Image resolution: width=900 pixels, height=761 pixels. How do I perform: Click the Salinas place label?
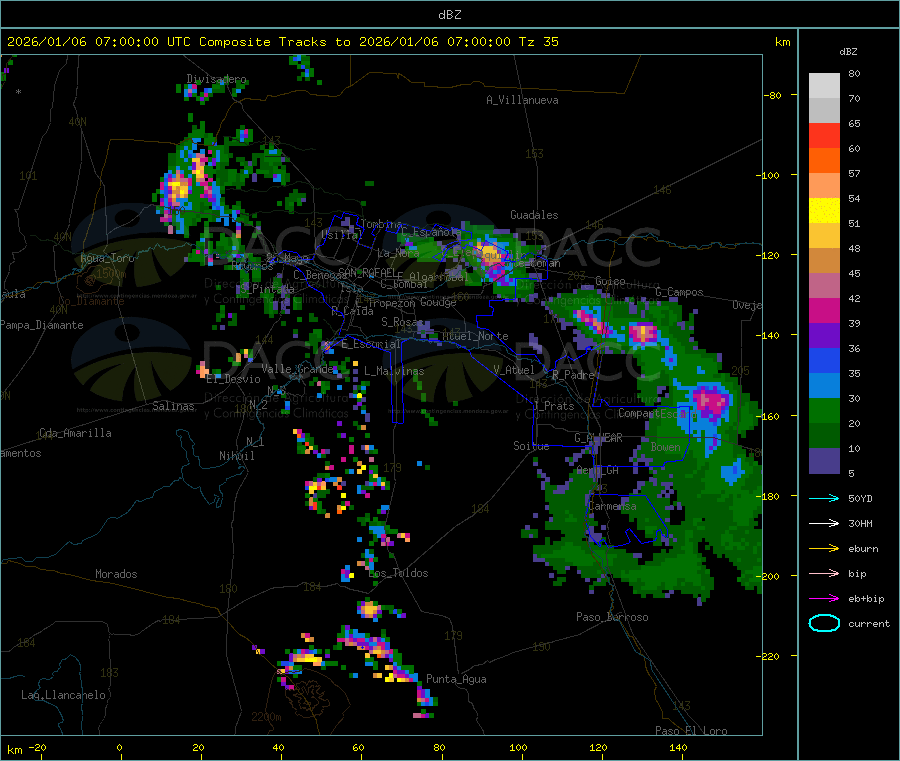coord(173,406)
